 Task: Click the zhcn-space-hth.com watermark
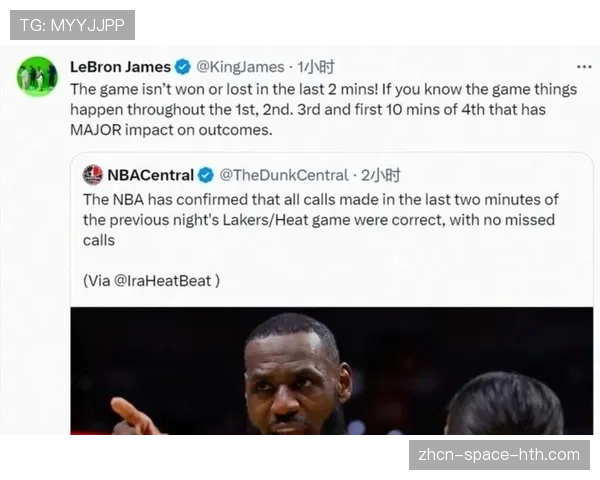click(499, 455)
